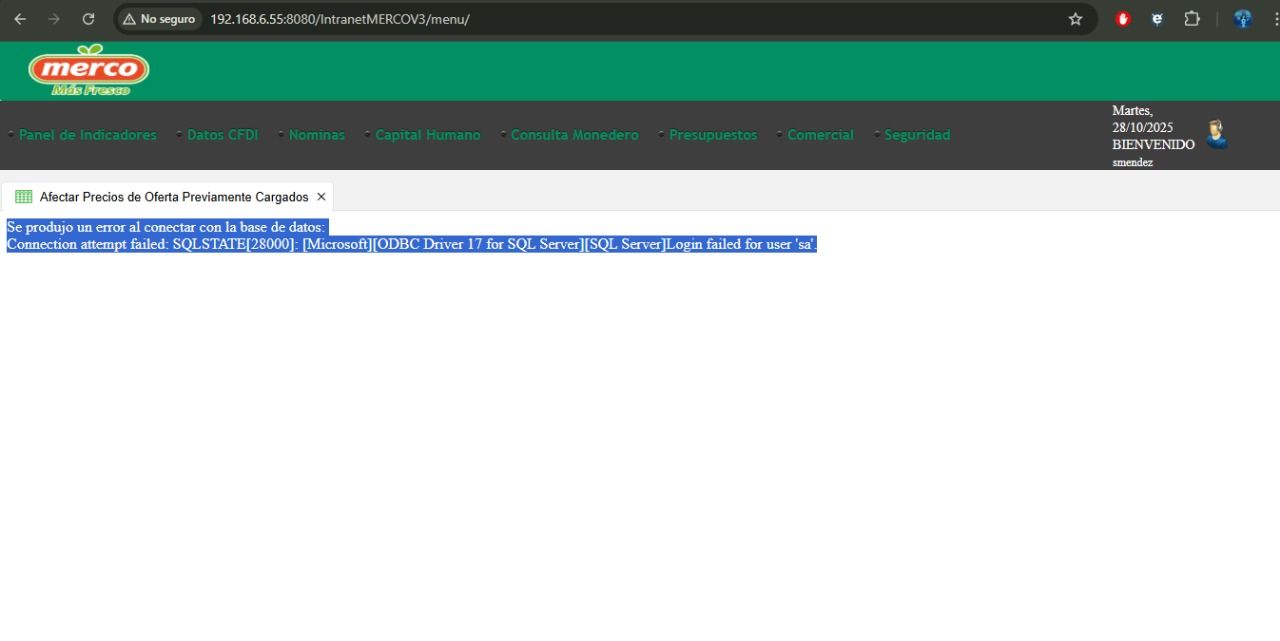Image resolution: width=1280 pixels, height=641 pixels.
Task: Open the Presupuestos menu
Action: pos(713,135)
